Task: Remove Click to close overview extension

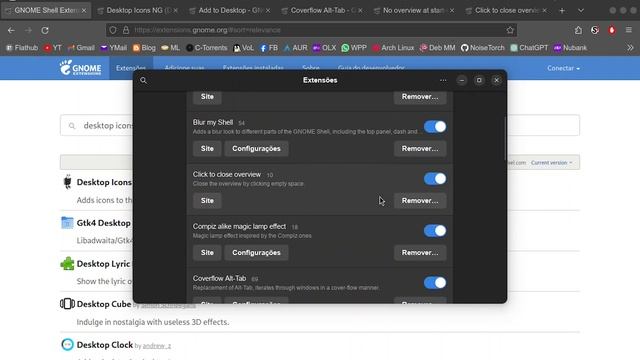Action: 420,201
